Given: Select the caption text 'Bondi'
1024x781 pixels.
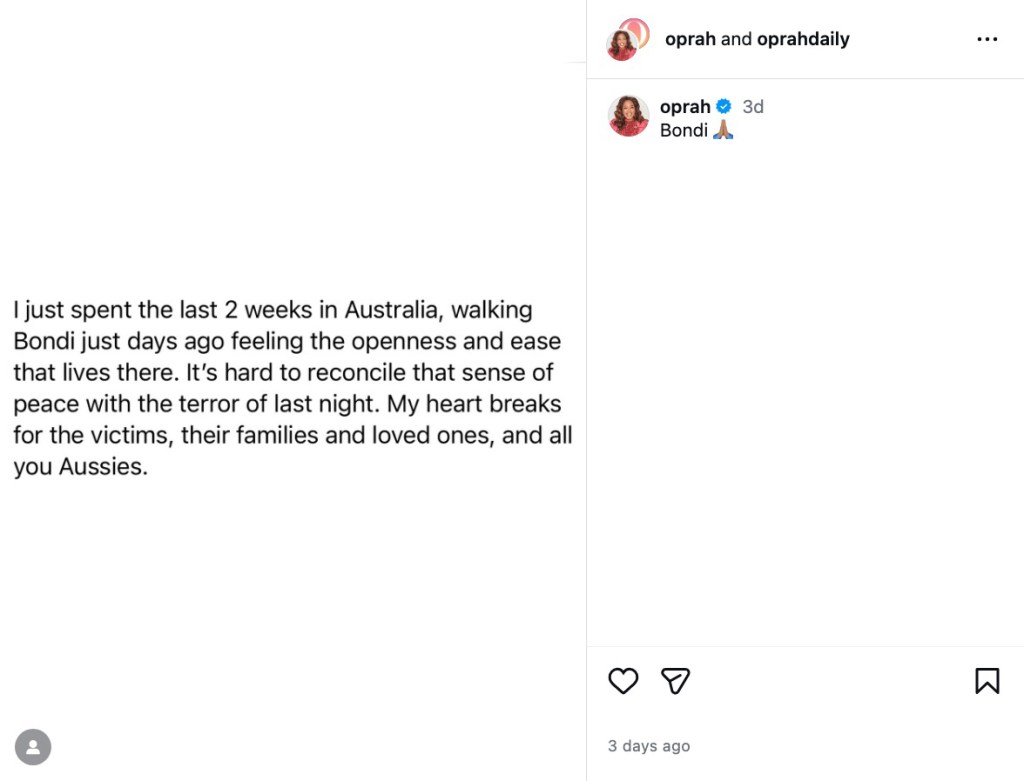Looking at the screenshot, I should click(x=685, y=130).
